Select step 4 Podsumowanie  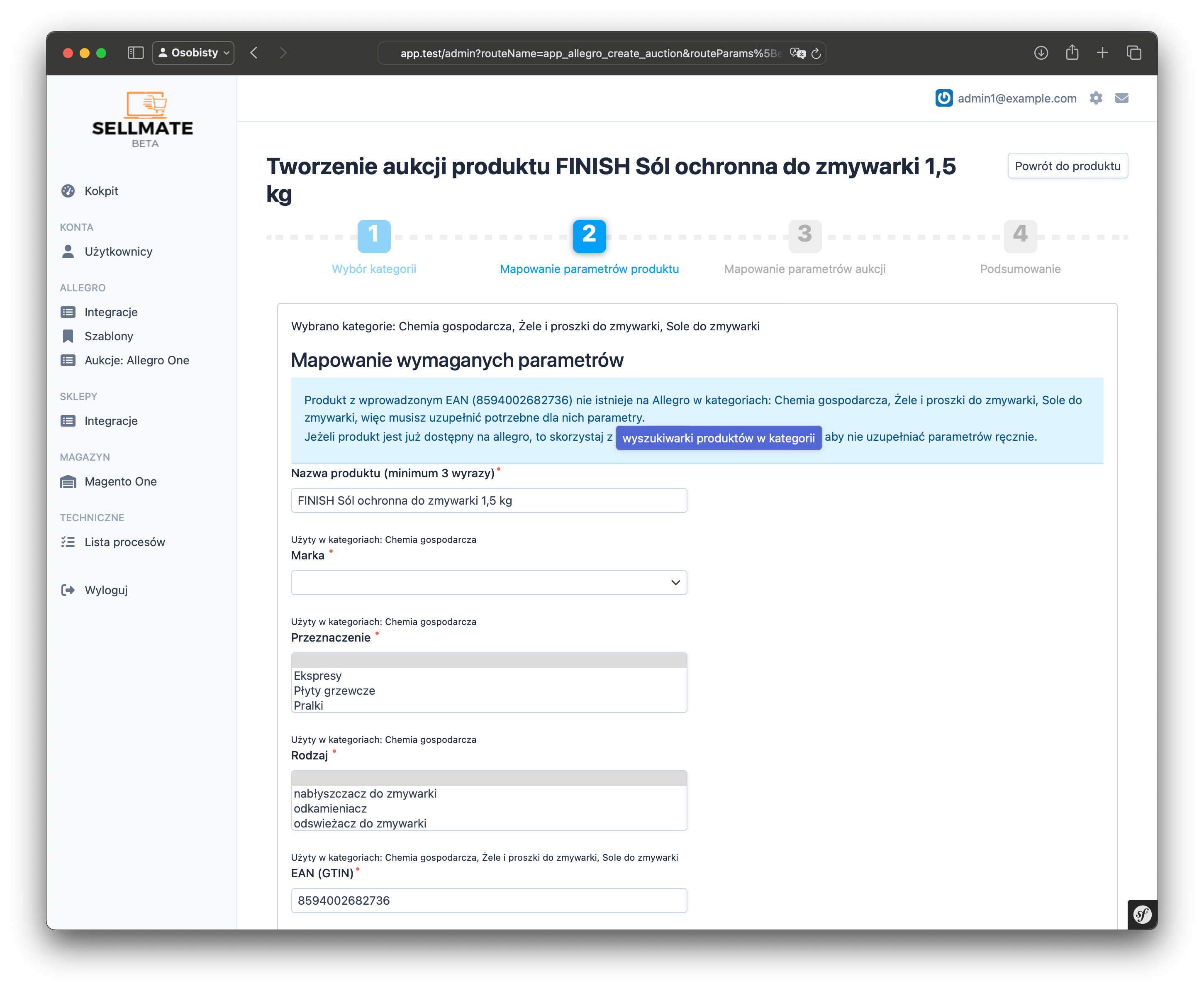pyautogui.click(x=1020, y=236)
